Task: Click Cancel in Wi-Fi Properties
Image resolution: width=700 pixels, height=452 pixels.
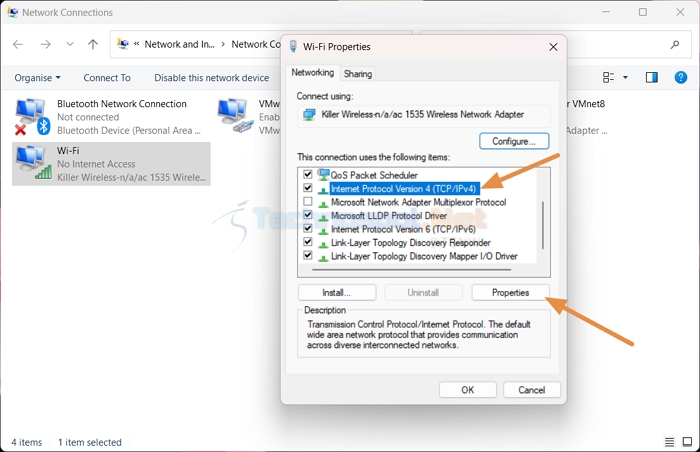Action: 532,390
